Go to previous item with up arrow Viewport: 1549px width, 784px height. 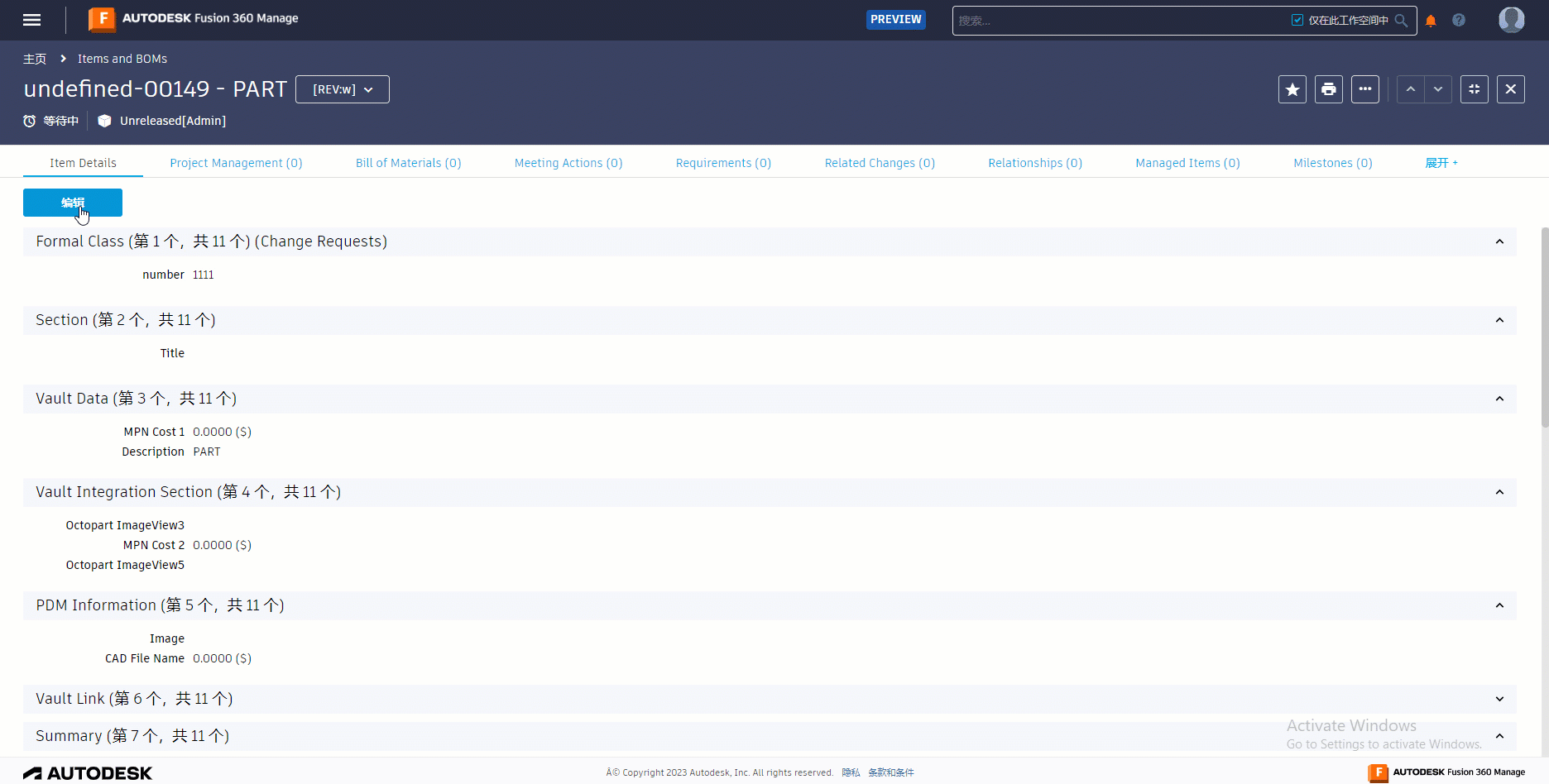coord(1411,89)
